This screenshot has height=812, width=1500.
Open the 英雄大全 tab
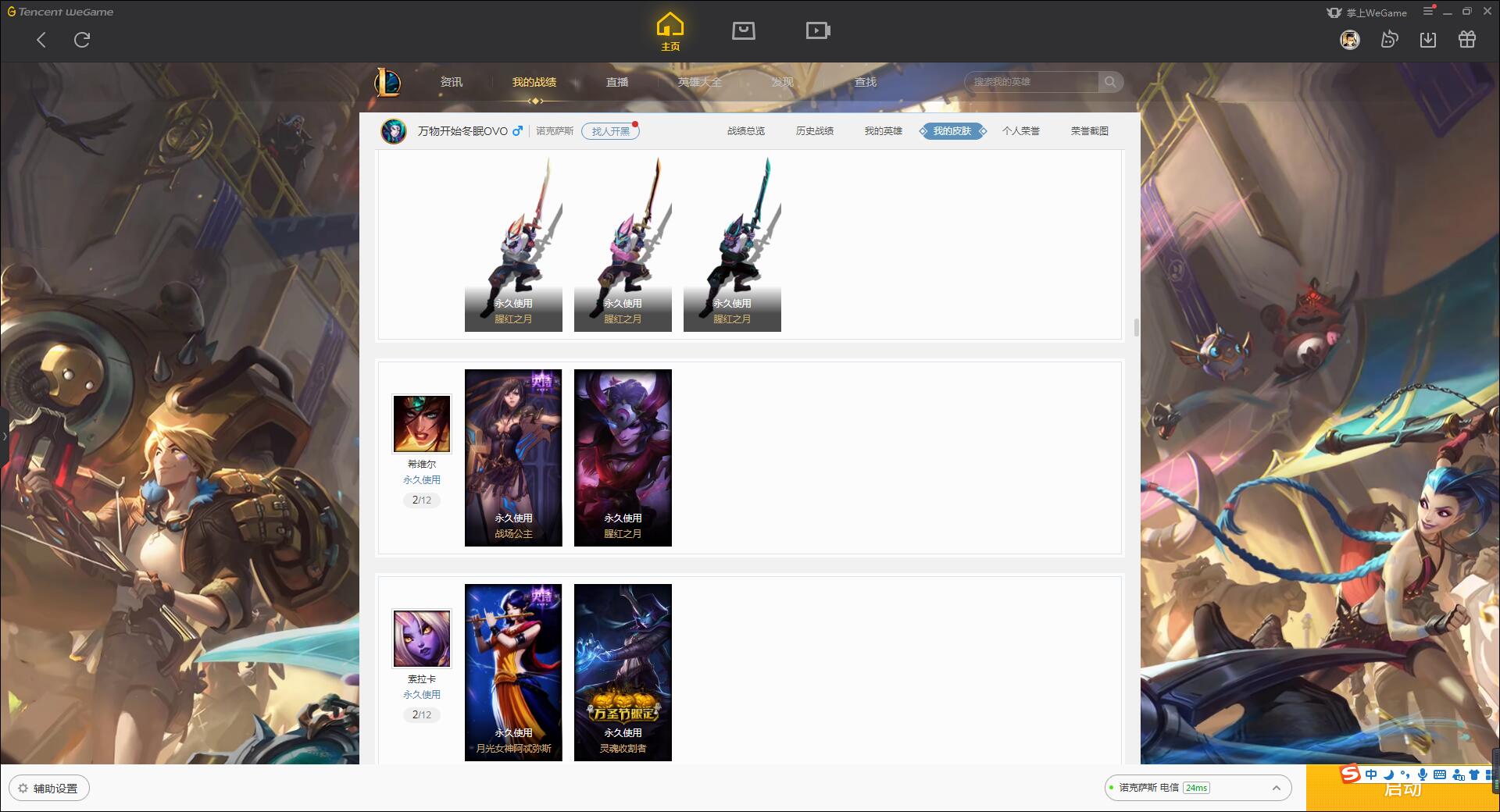pos(700,82)
